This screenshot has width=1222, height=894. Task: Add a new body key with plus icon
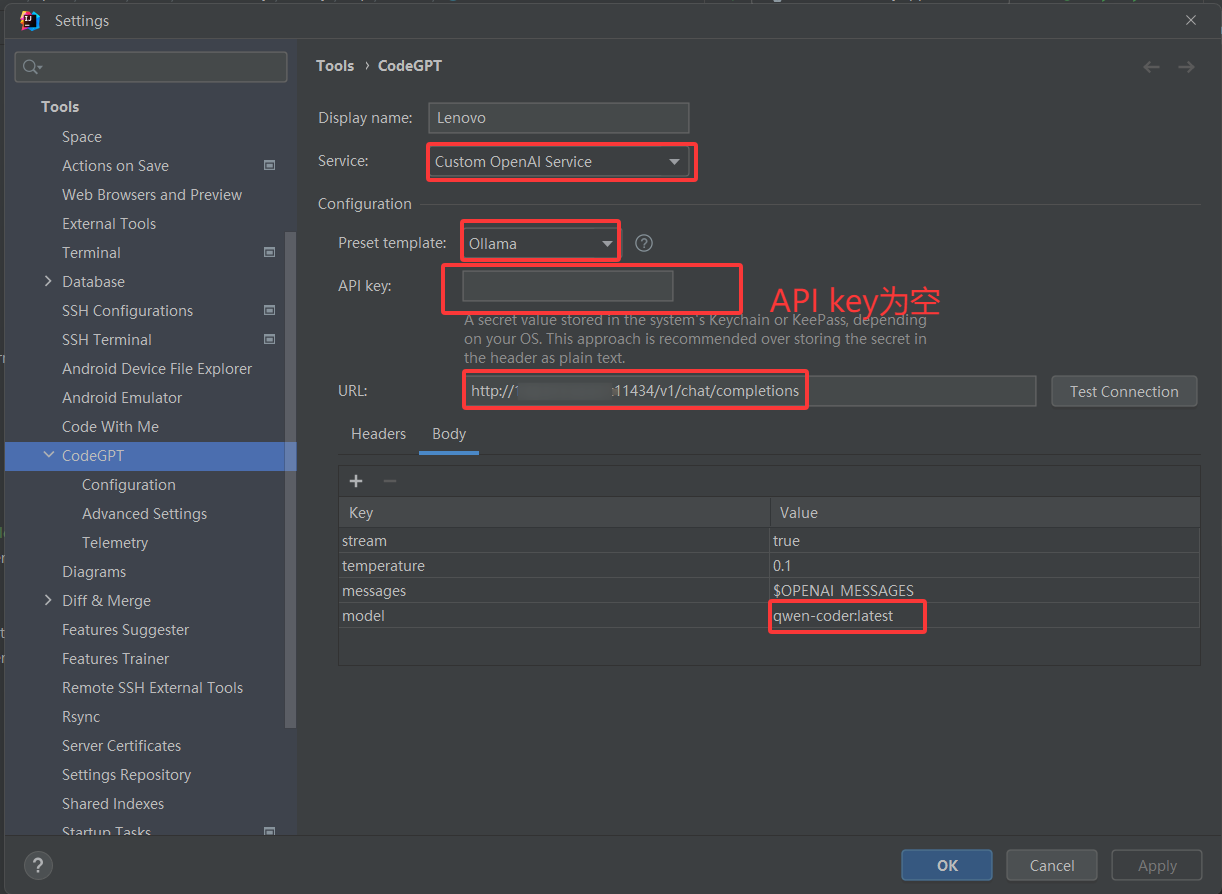(x=356, y=481)
